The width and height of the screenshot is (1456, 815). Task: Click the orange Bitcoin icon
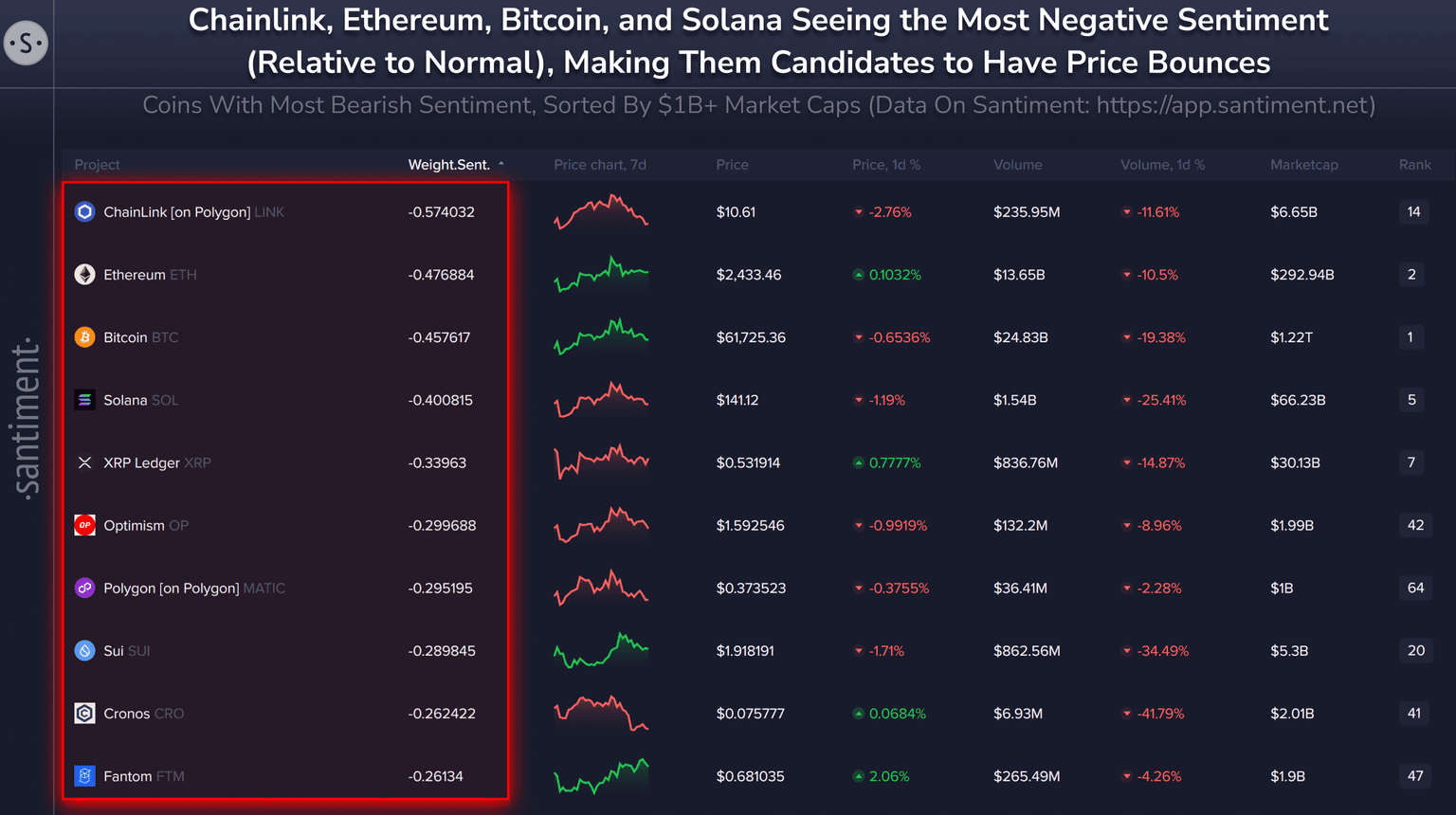pyautogui.click(x=84, y=337)
